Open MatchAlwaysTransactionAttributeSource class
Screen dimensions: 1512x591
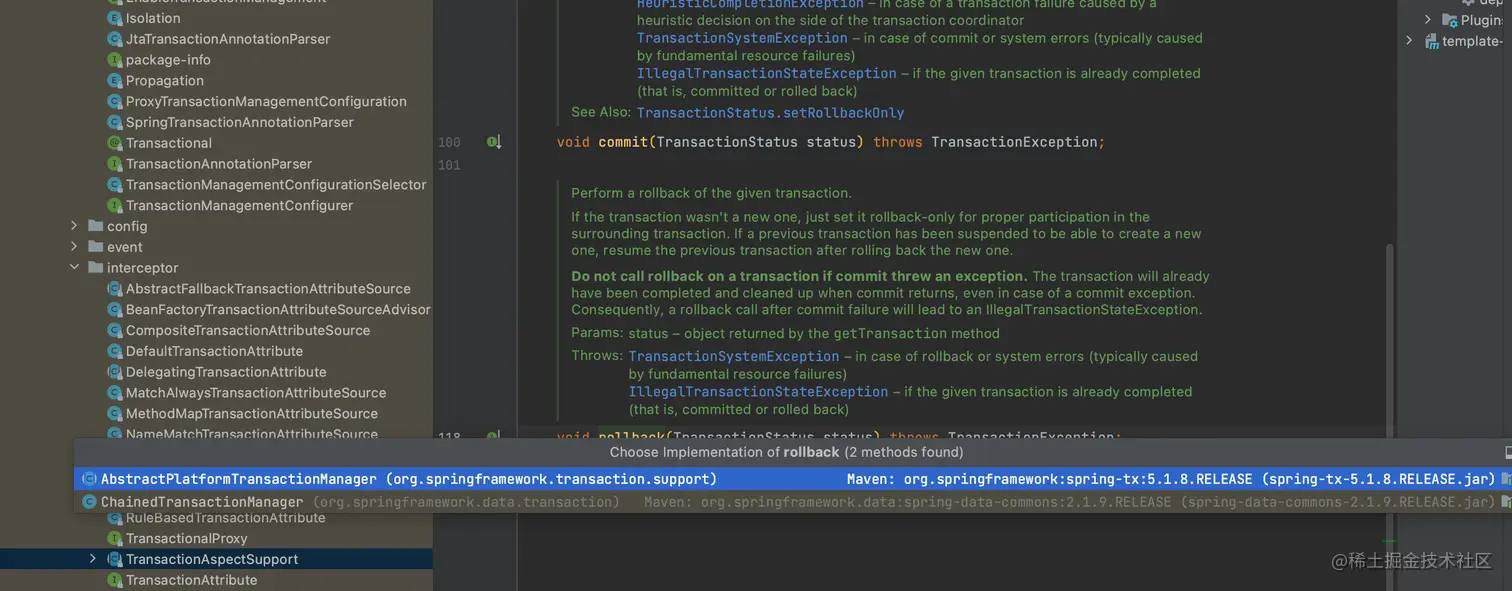pos(256,393)
